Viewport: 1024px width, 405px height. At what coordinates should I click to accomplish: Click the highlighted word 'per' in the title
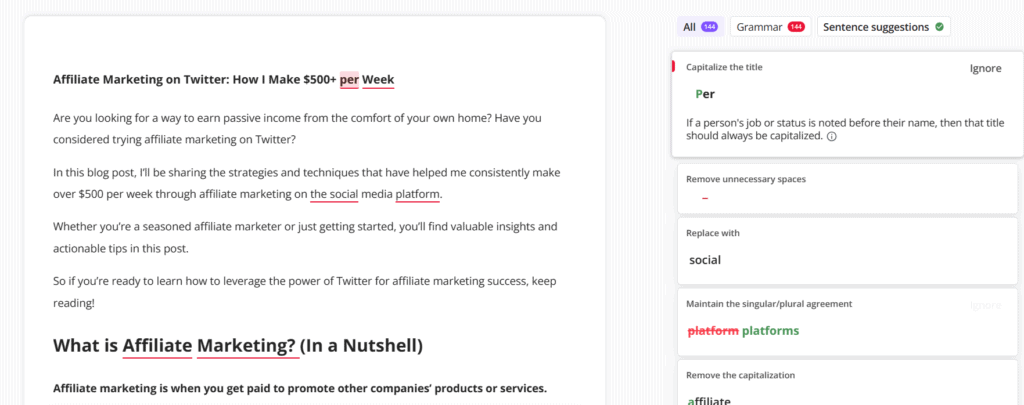(x=348, y=78)
